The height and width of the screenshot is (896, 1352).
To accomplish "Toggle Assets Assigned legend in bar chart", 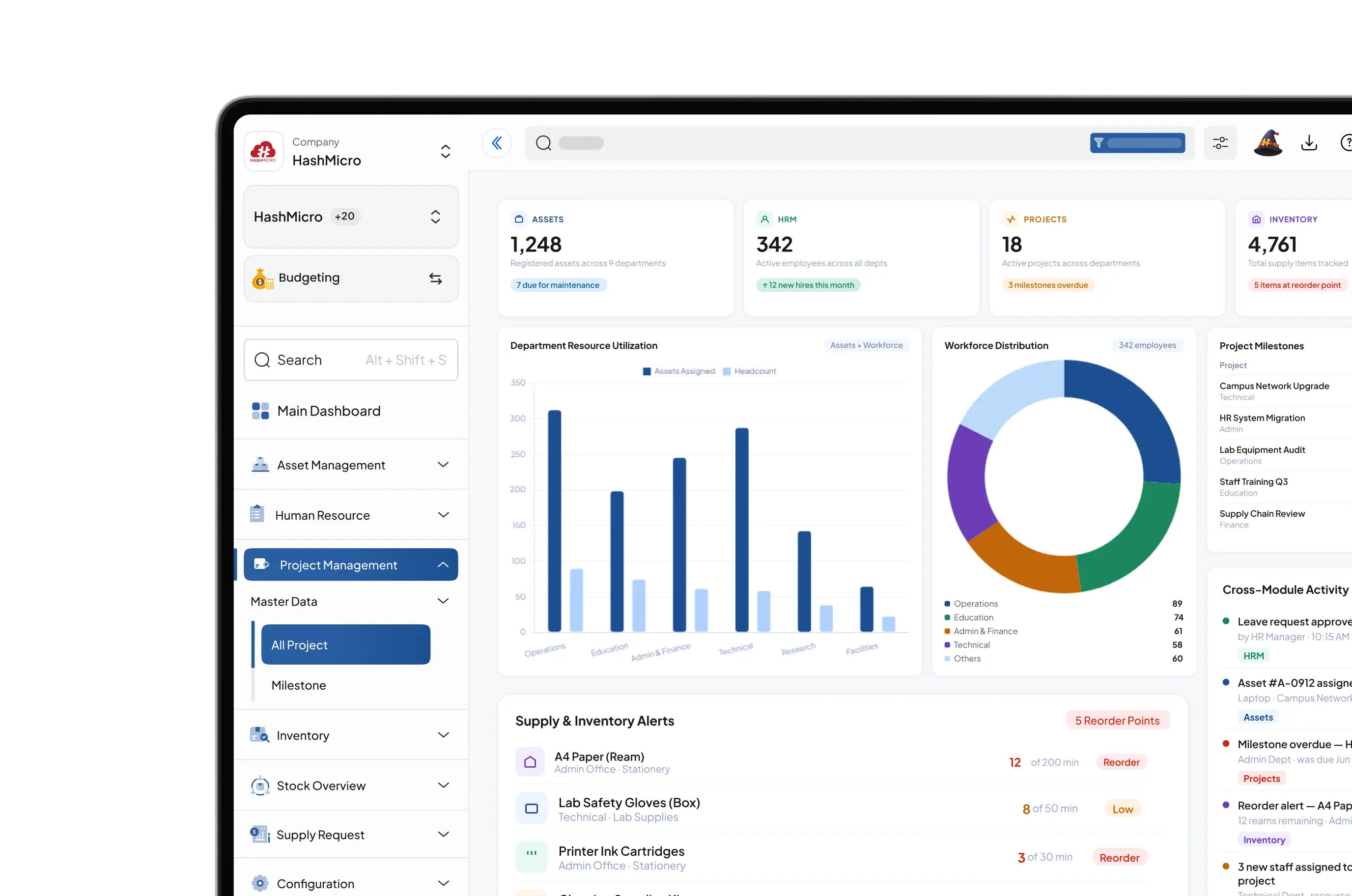I will (679, 371).
